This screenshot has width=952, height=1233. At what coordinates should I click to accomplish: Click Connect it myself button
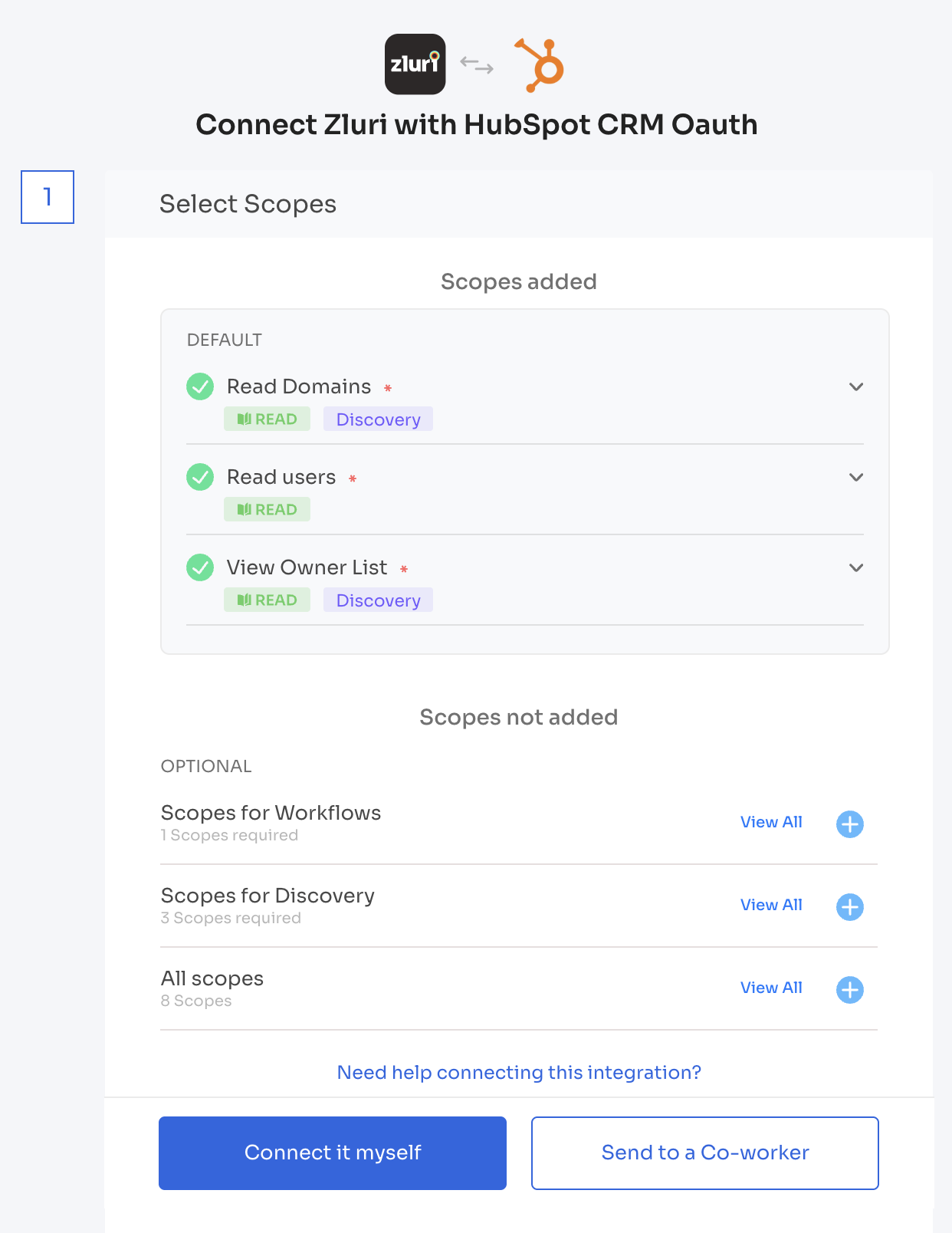(x=333, y=1153)
